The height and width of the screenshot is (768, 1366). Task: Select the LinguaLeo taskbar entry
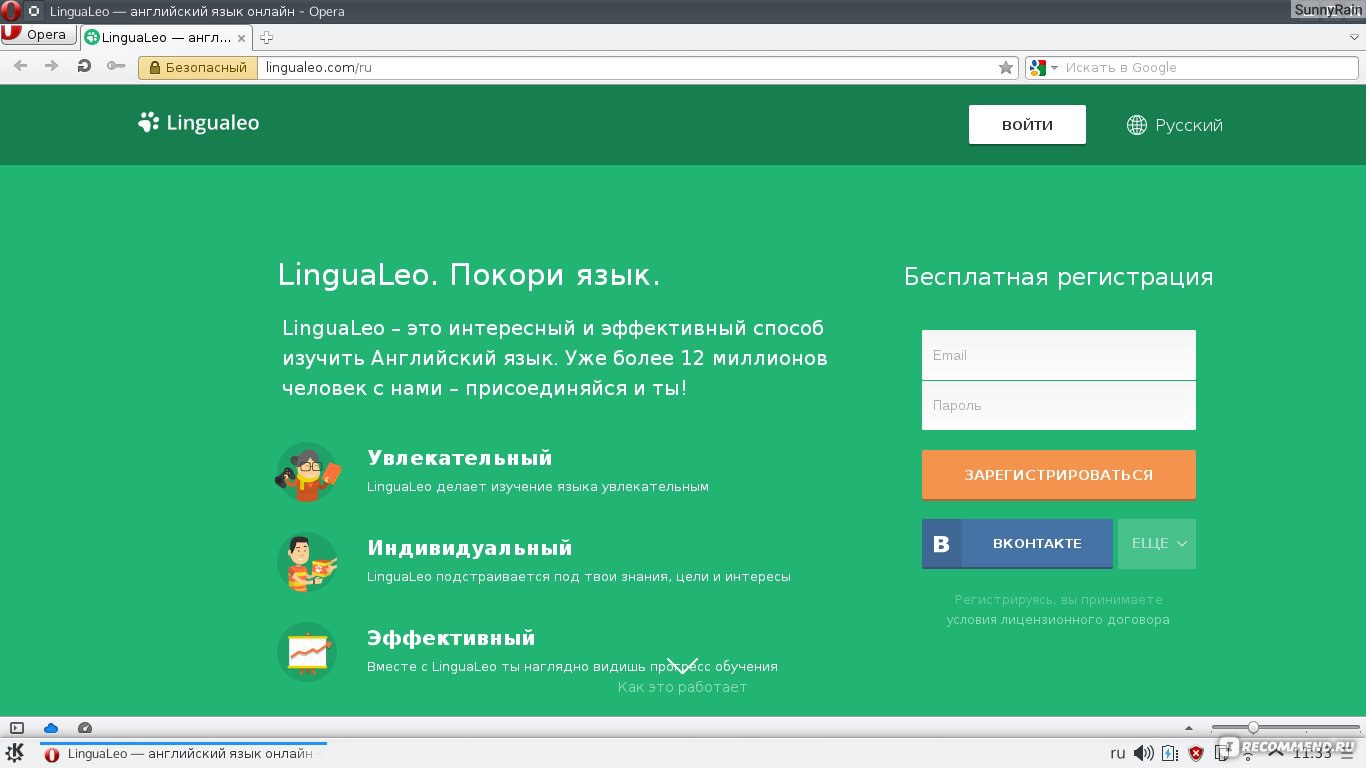[x=183, y=754]
